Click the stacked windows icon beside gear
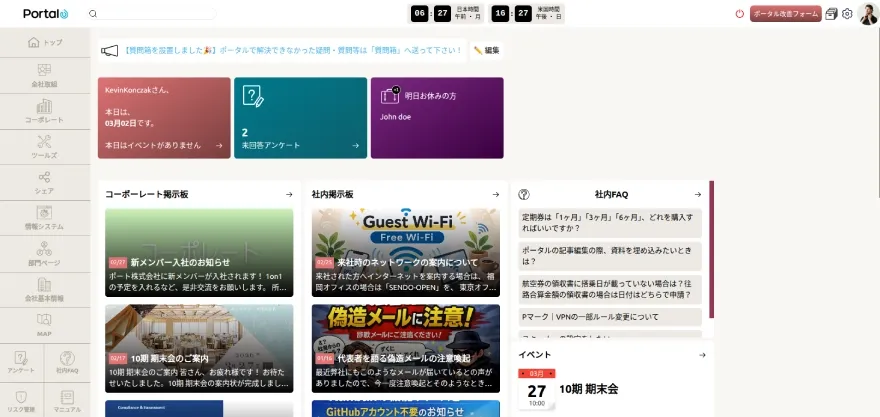The height and width of the screenshot is (417, 880). [831, 14]
